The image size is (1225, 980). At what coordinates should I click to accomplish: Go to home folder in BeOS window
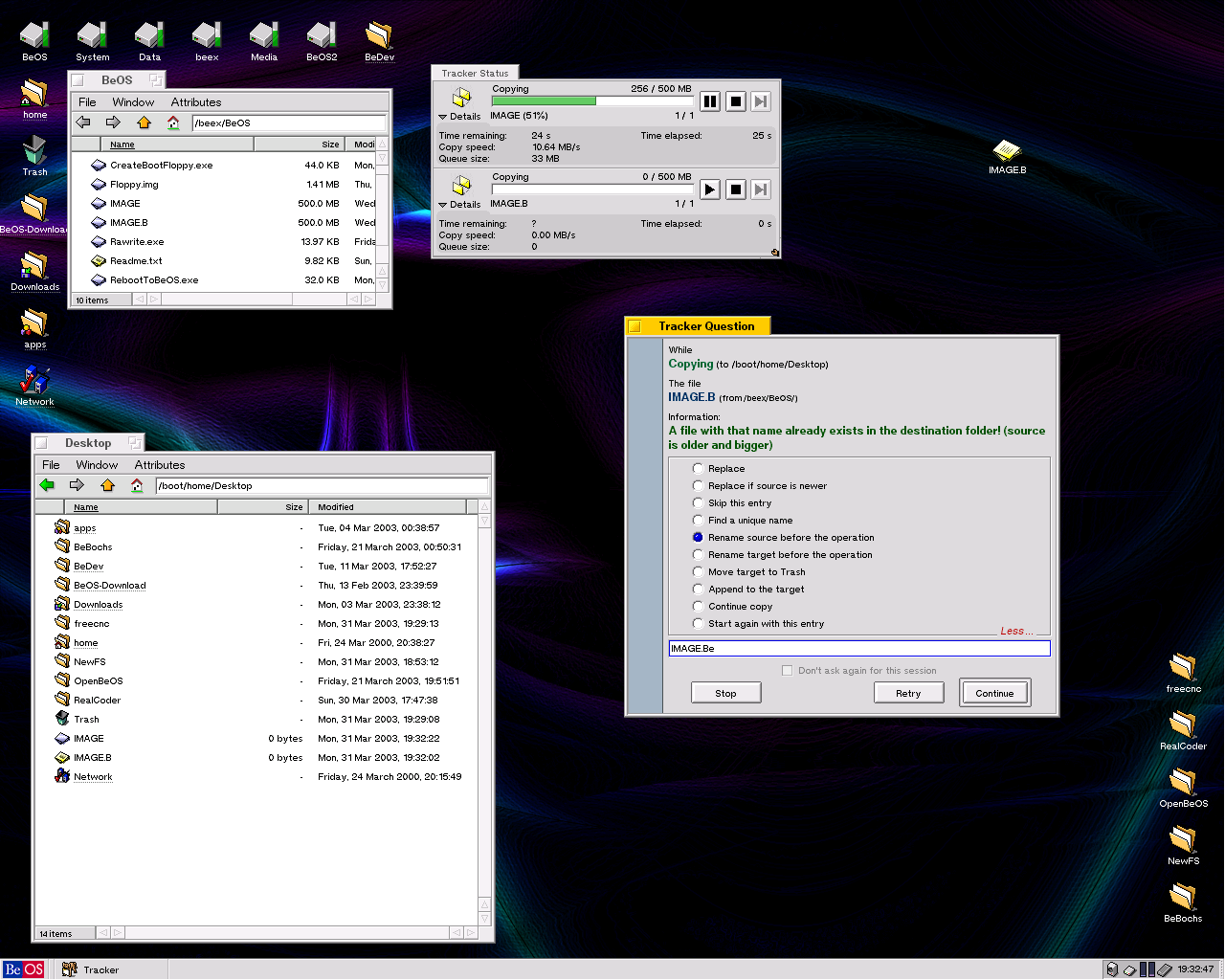click(x=173, y=122)
